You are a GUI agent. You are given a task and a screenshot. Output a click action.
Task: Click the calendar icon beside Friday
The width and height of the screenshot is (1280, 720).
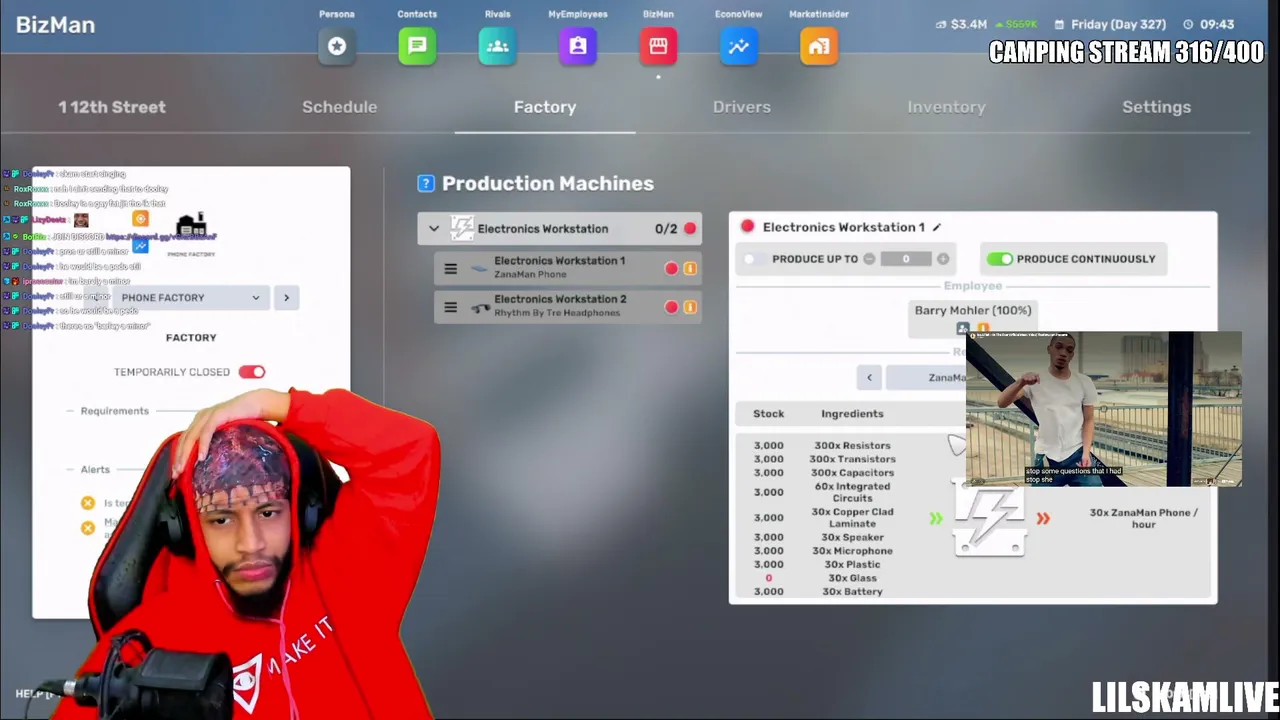pos(1058,24)
